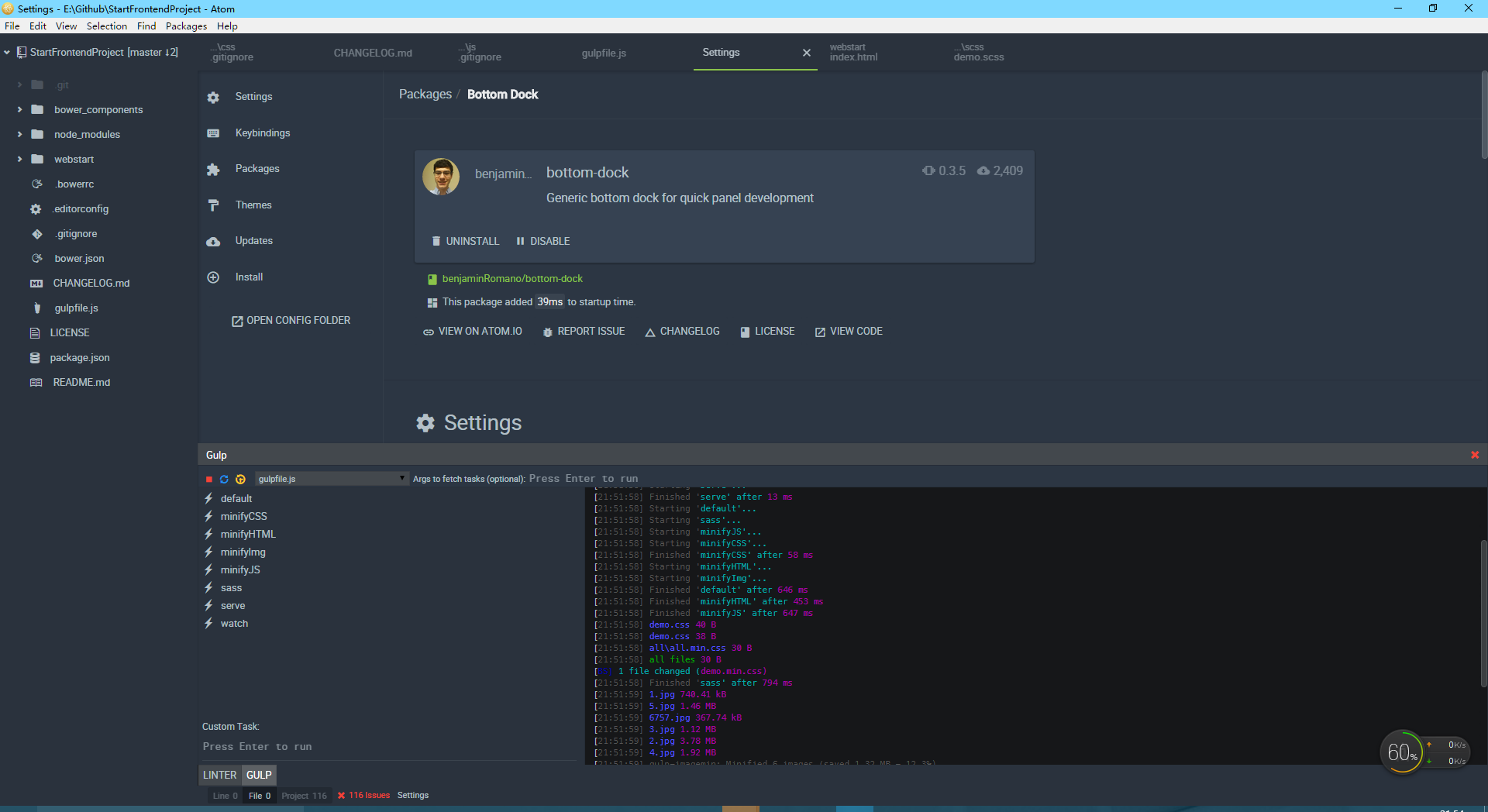Open the Packages menu
The width and height of the screenshot is (1488, 812).
tap(186, 26)
